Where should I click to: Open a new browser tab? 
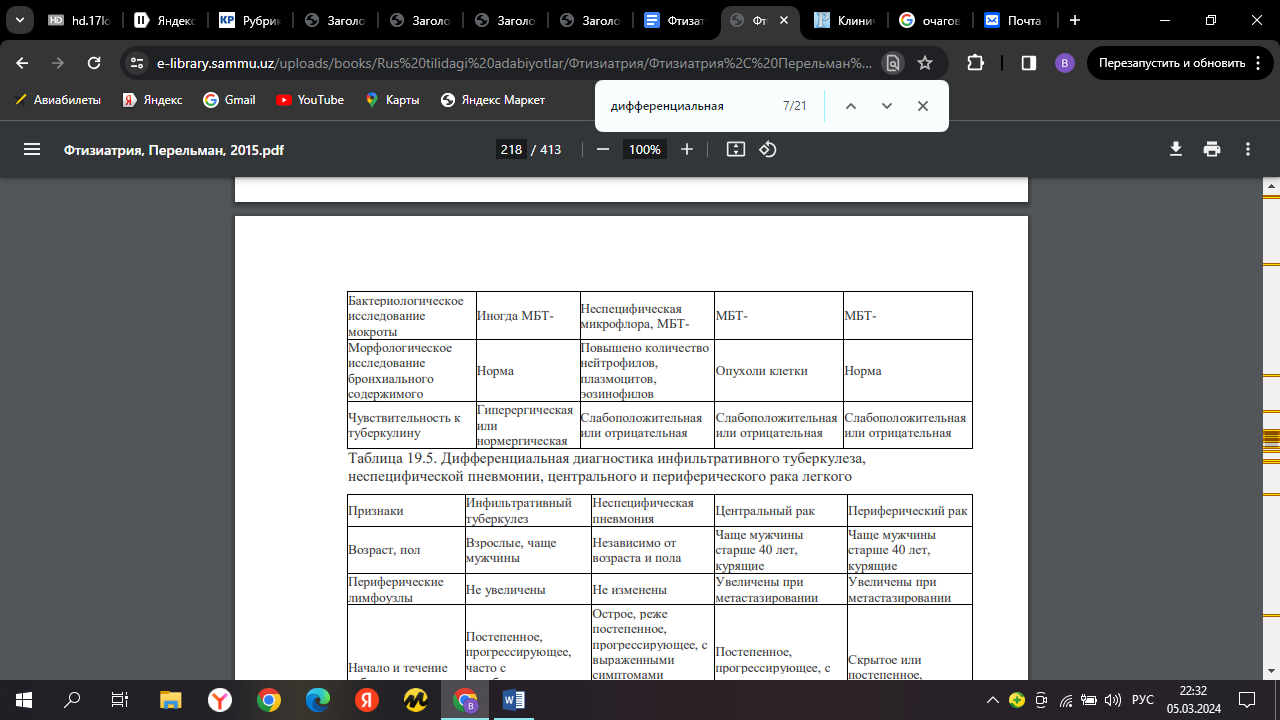pos(1075,20)
